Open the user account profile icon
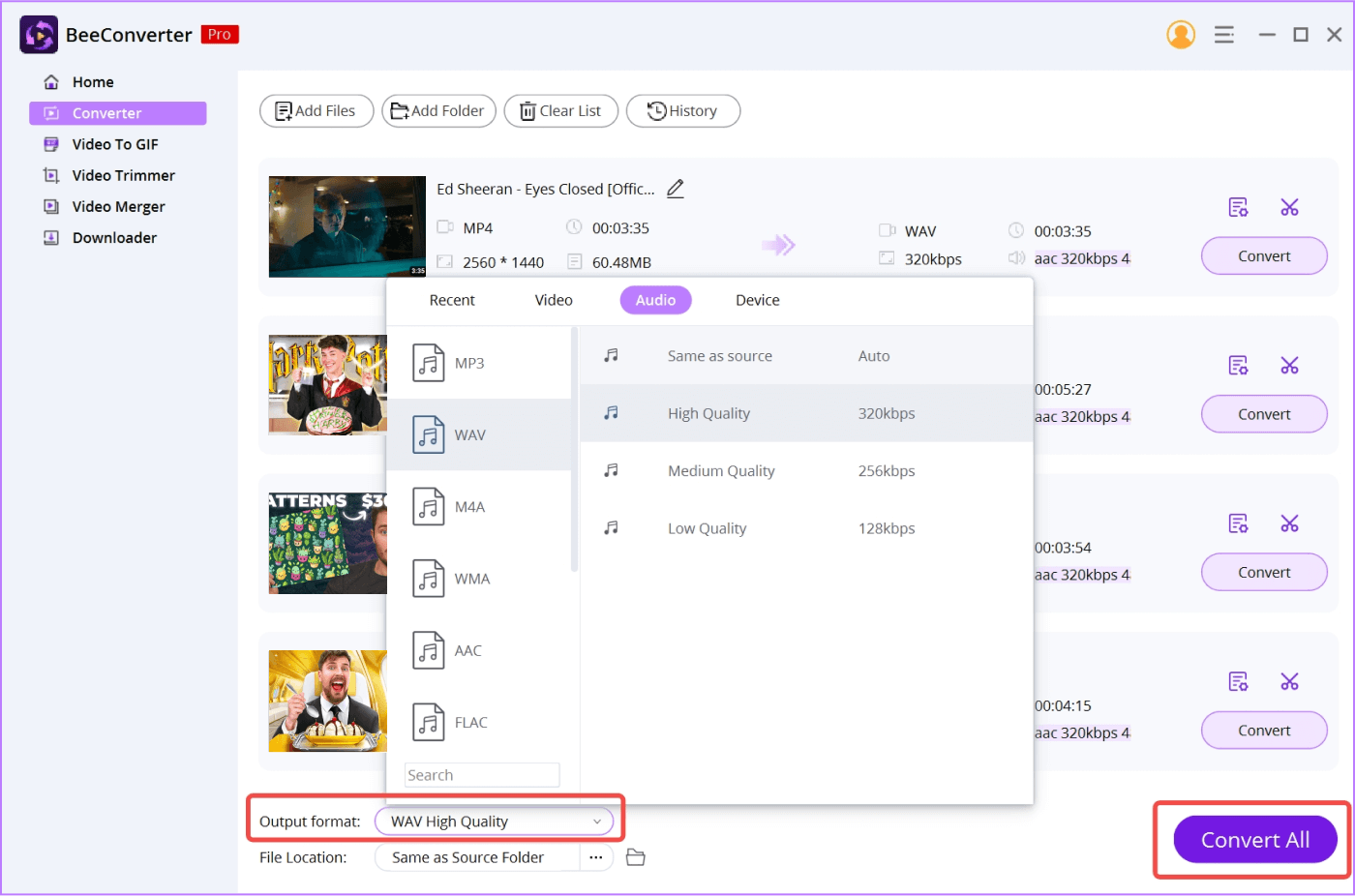The image size is (1355, 896). [1181, 35]
